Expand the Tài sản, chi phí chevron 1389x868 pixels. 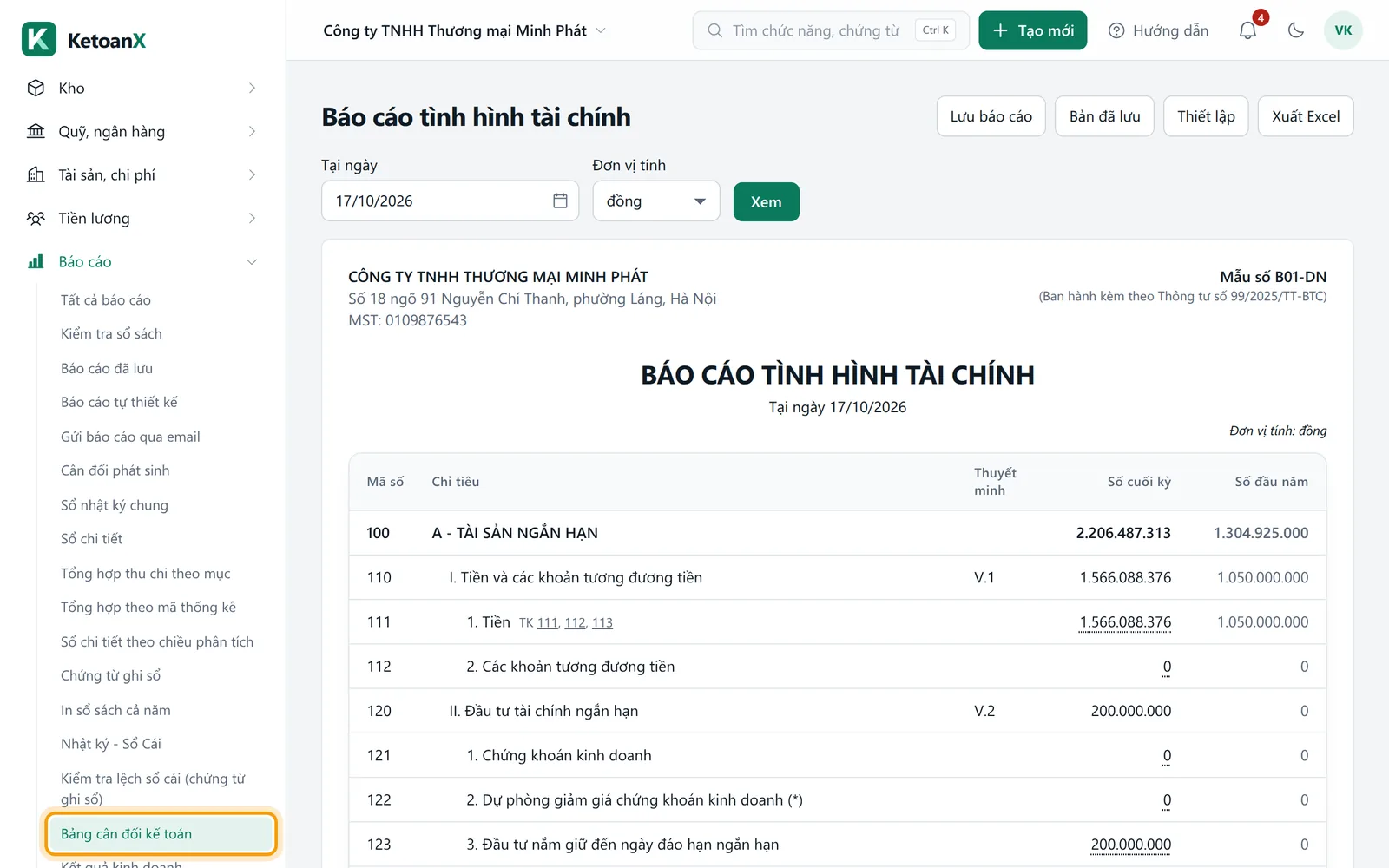click(252, 174)
